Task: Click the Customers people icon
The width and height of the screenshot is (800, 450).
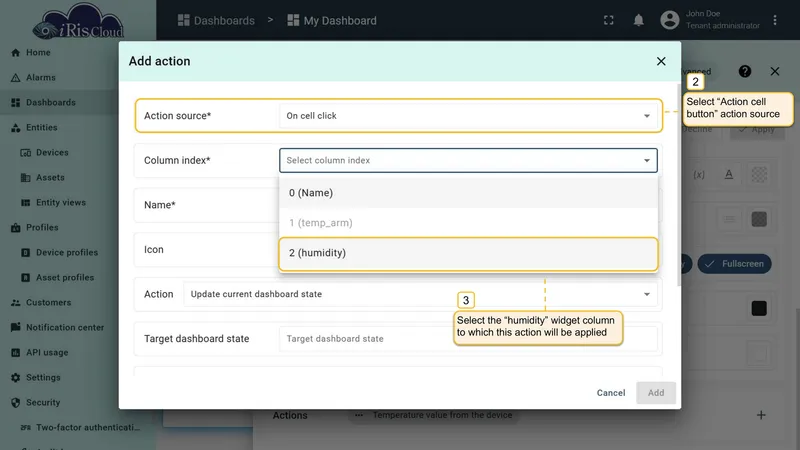Action: (x=15, y=303)
